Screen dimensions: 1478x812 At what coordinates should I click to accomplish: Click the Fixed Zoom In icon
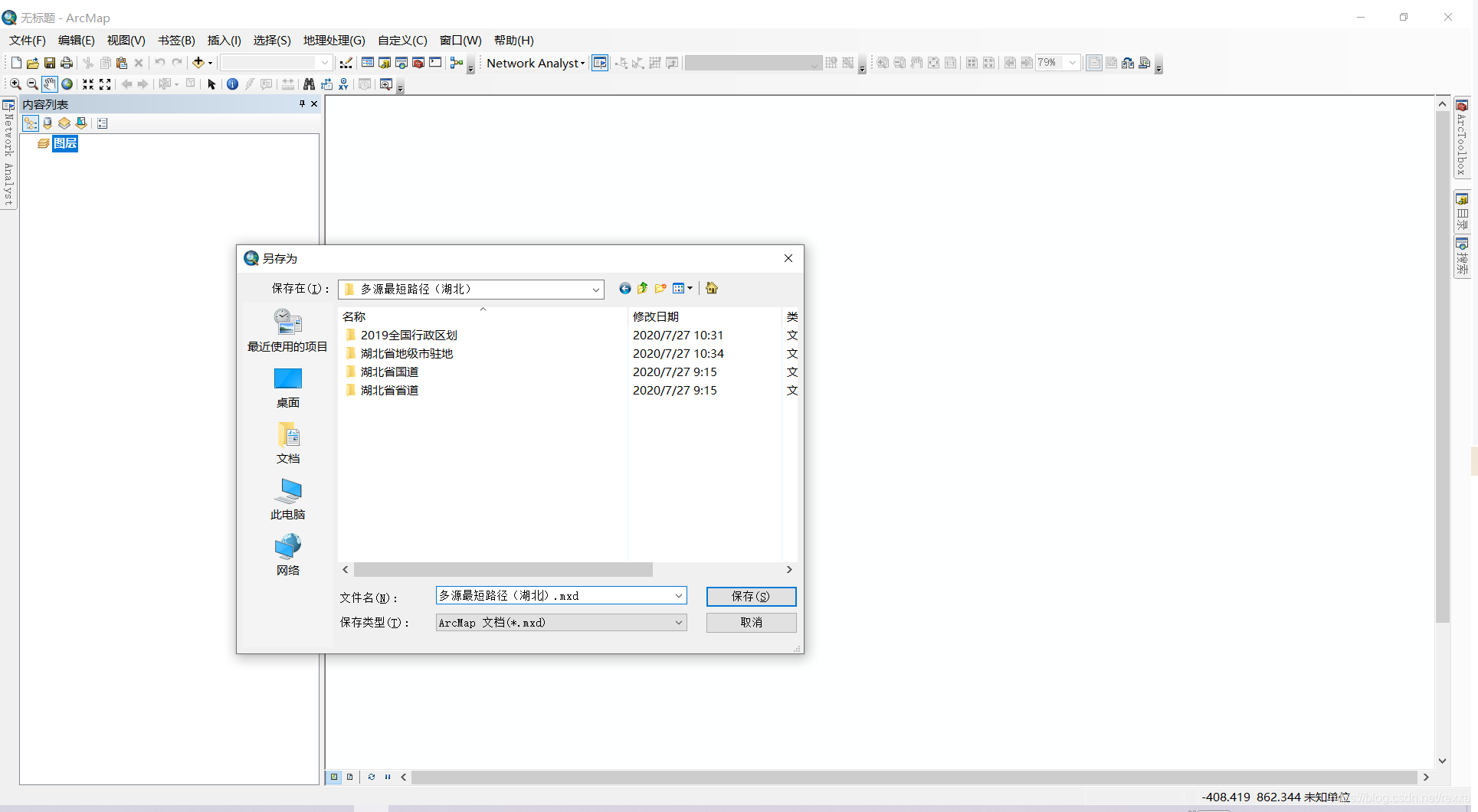click(x=88, y=84)
